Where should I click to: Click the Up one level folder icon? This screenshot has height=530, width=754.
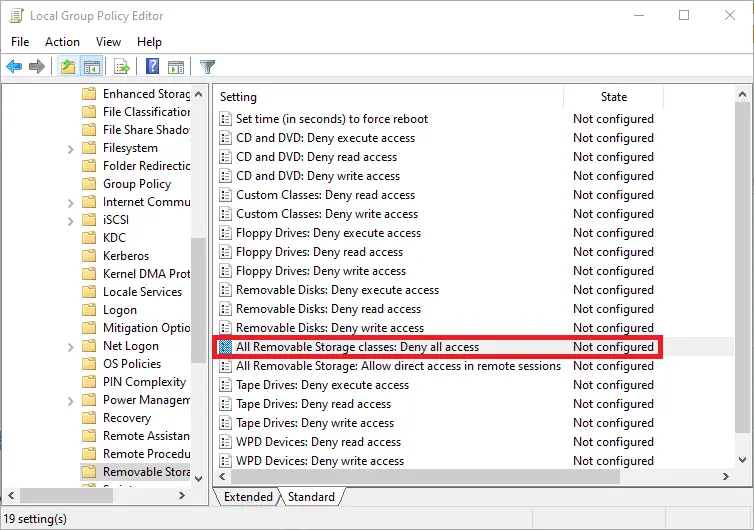point(68,66)
